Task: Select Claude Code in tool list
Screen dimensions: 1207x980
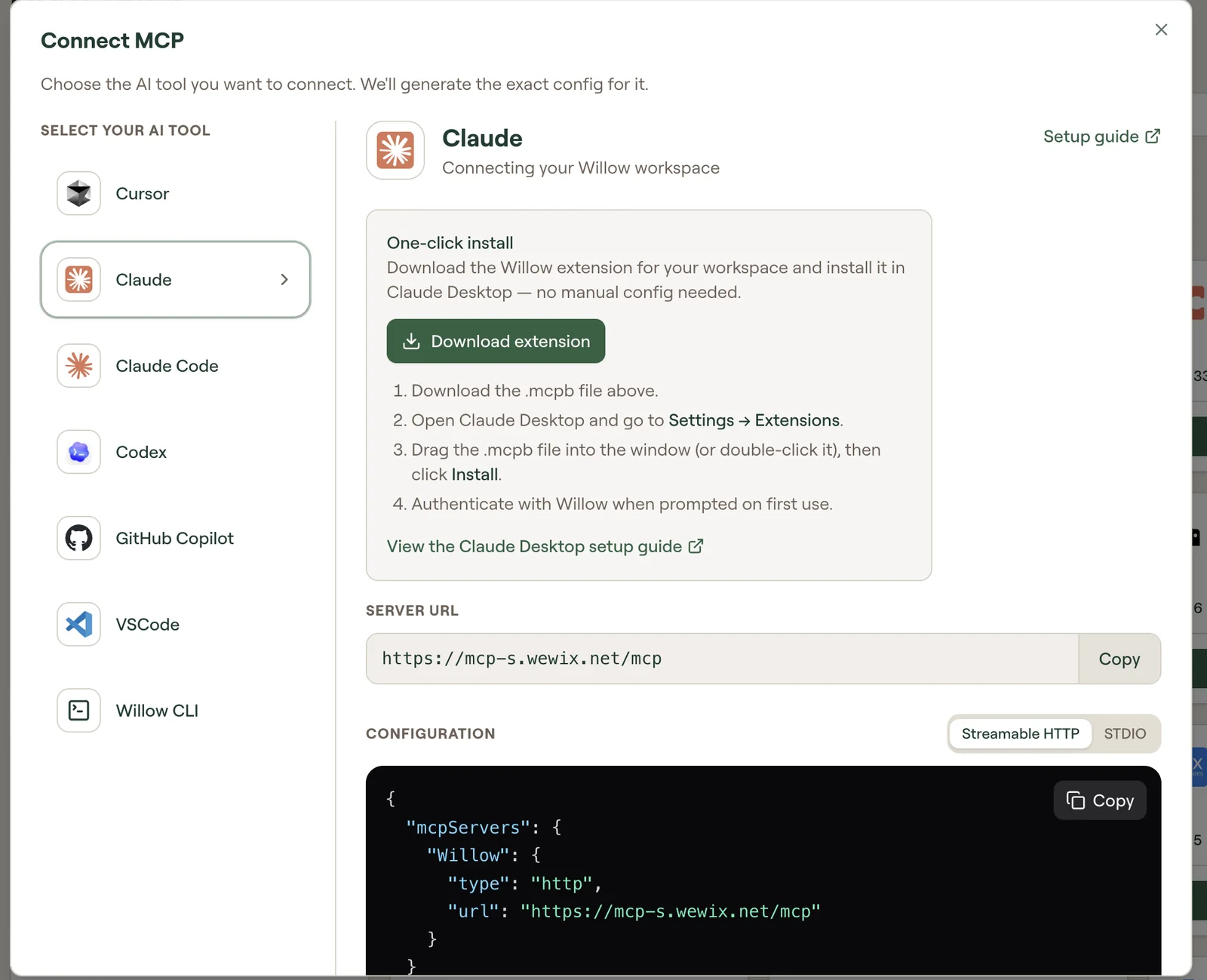Action: point(175,366)
